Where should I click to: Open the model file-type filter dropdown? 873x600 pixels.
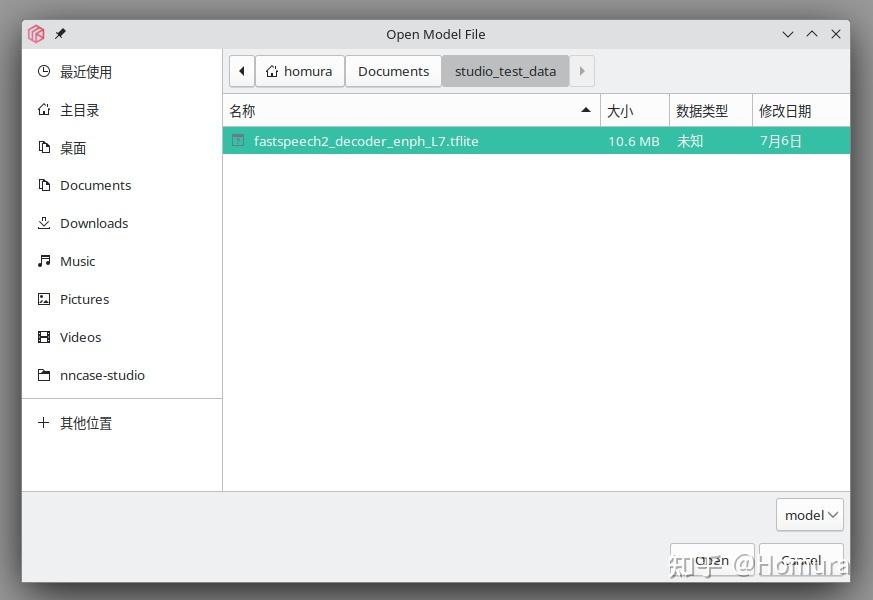click(x=809, y=514)
